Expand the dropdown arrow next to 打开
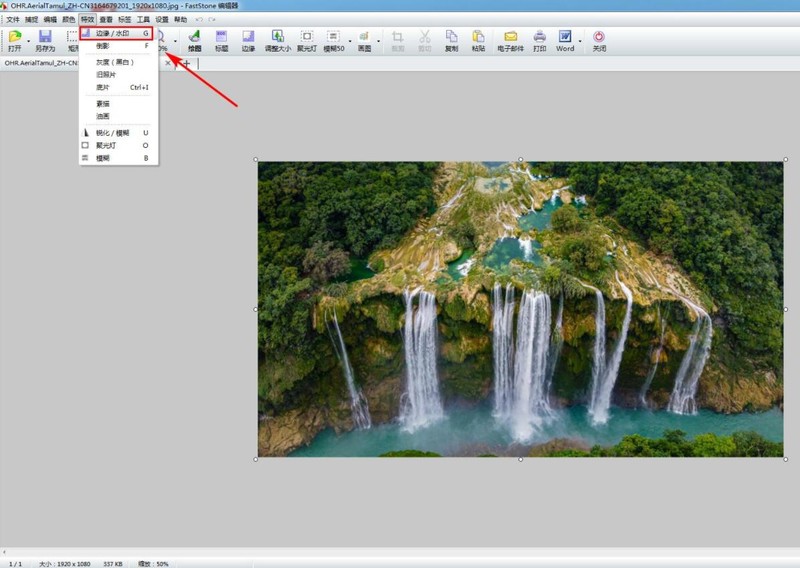The width and height of the screenshot is (800, 568). (29, 41)
